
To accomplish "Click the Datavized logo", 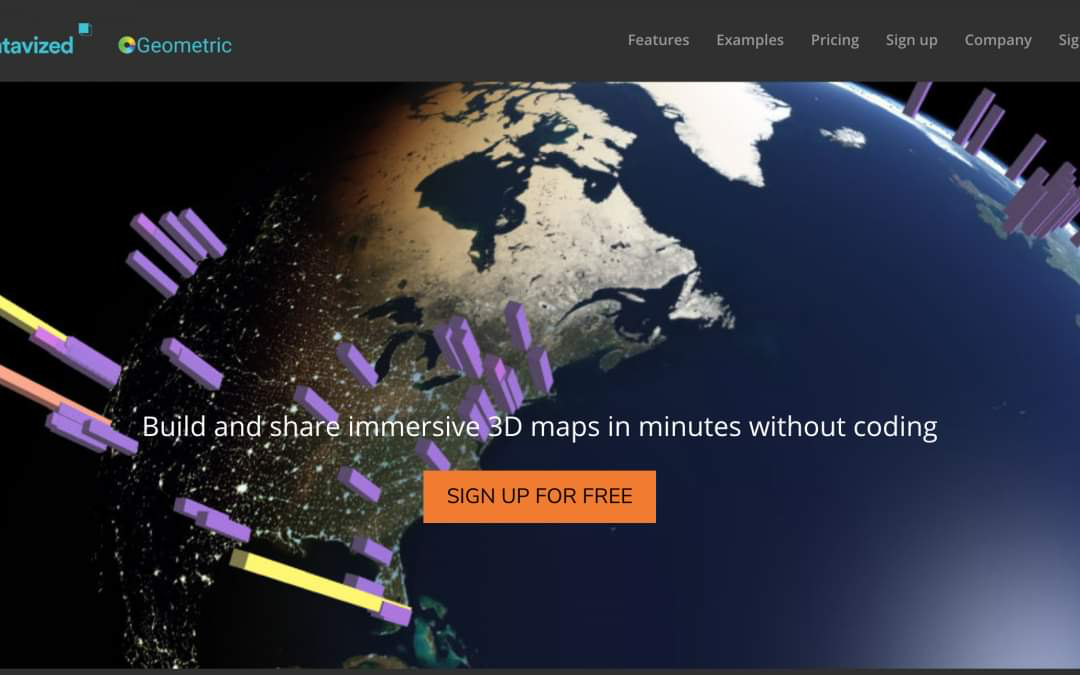I will pos(45,40).
